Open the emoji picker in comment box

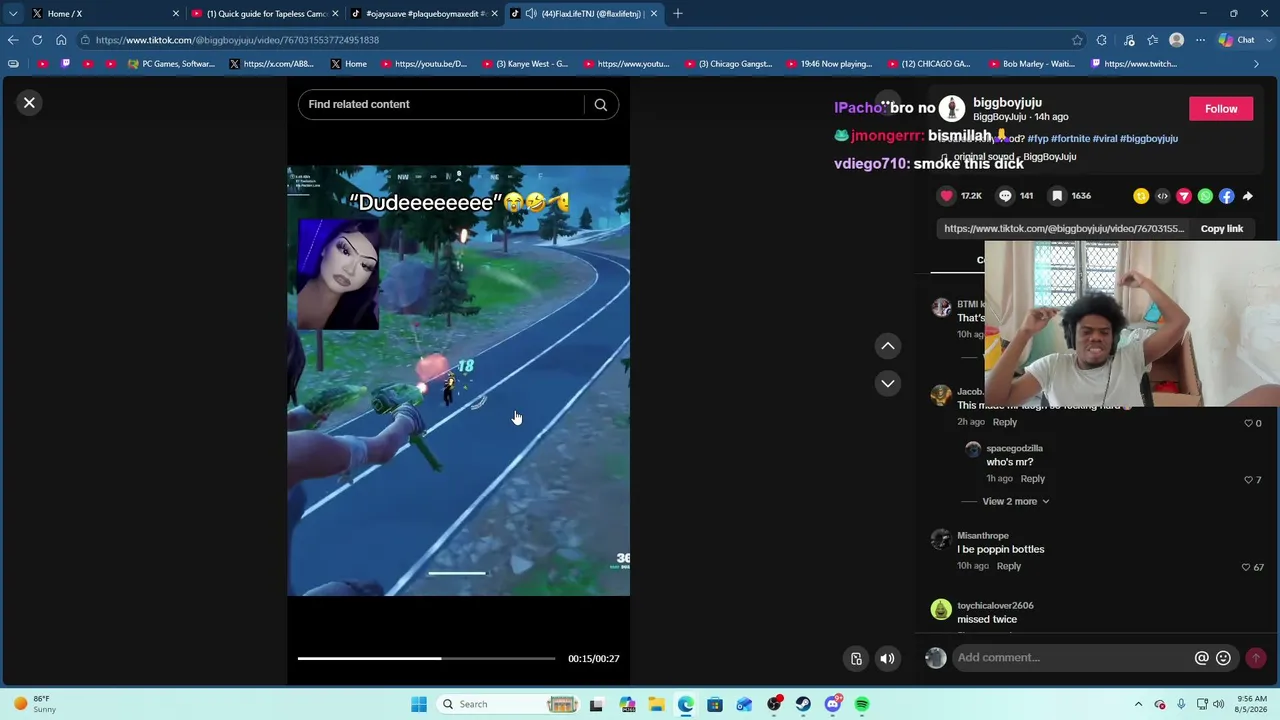pyautogui.click(x=1223, y=657)
